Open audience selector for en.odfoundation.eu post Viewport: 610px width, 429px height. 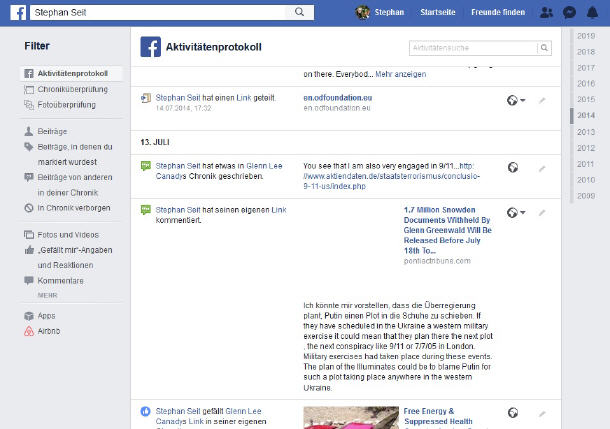click(516, 100)
